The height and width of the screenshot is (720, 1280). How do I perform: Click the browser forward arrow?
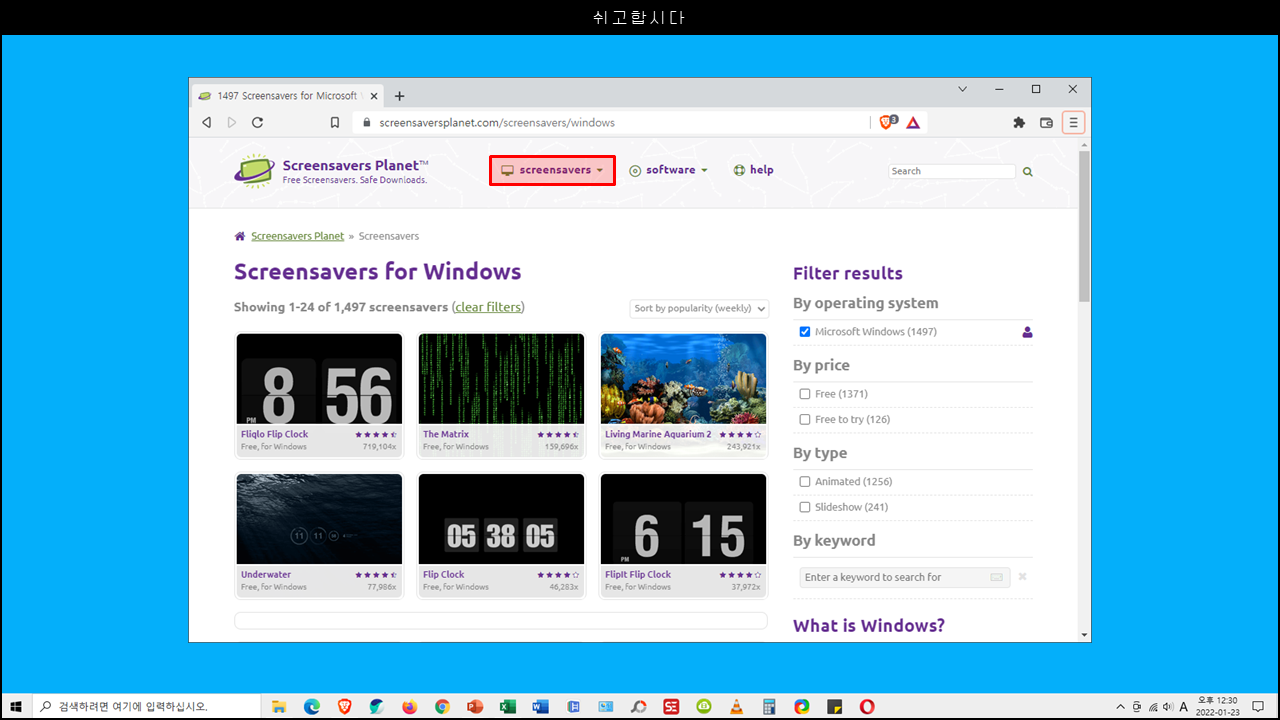pyautogui.click(x=232, y=122)
